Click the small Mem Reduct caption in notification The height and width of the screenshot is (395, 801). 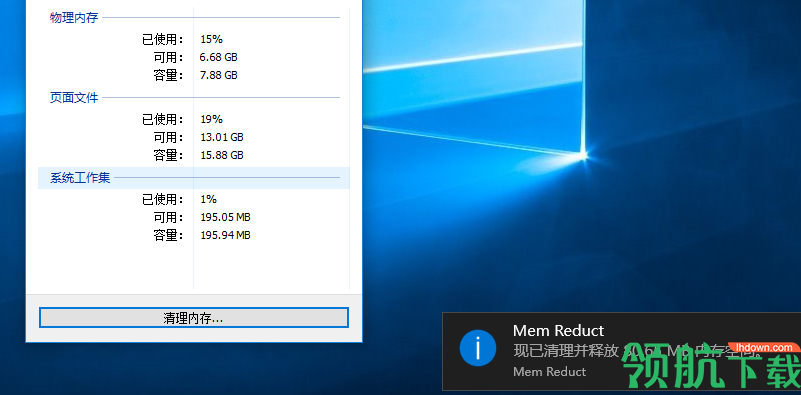pos(549,371)
